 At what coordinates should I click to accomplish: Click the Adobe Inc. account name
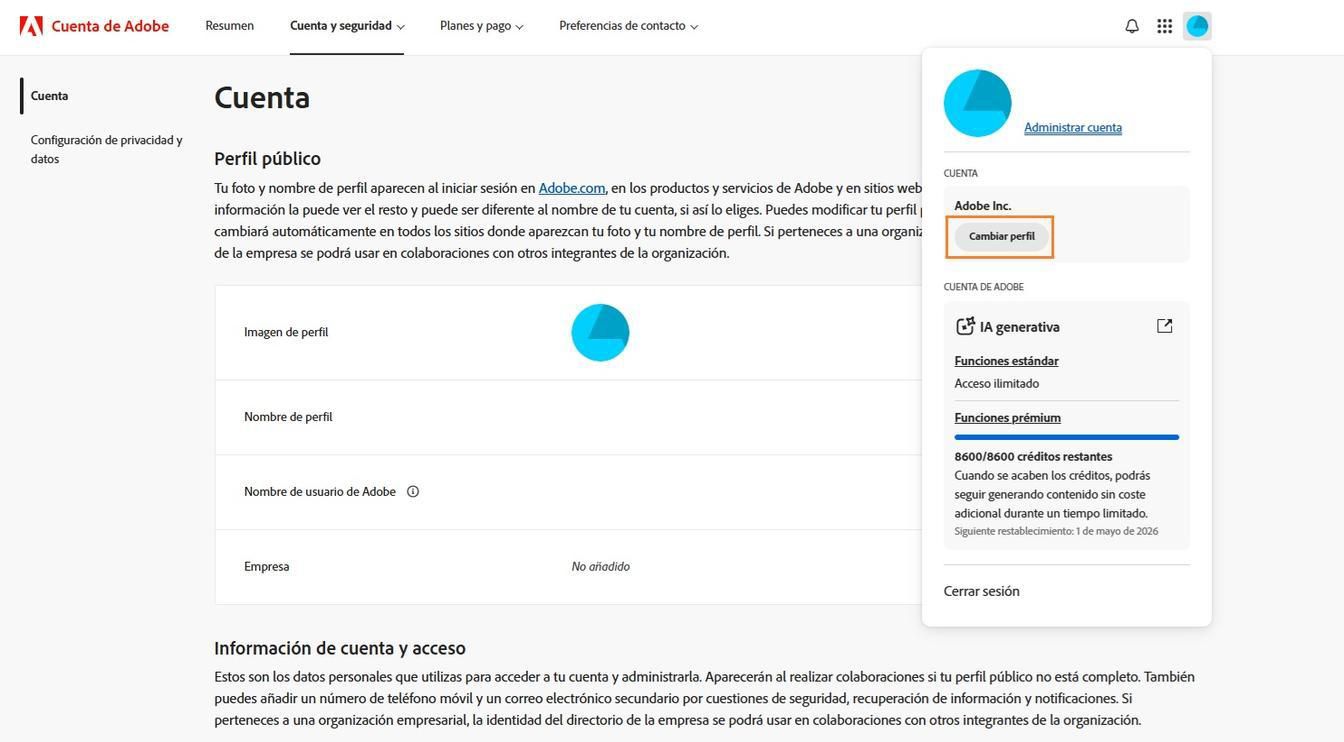point(982,206)
